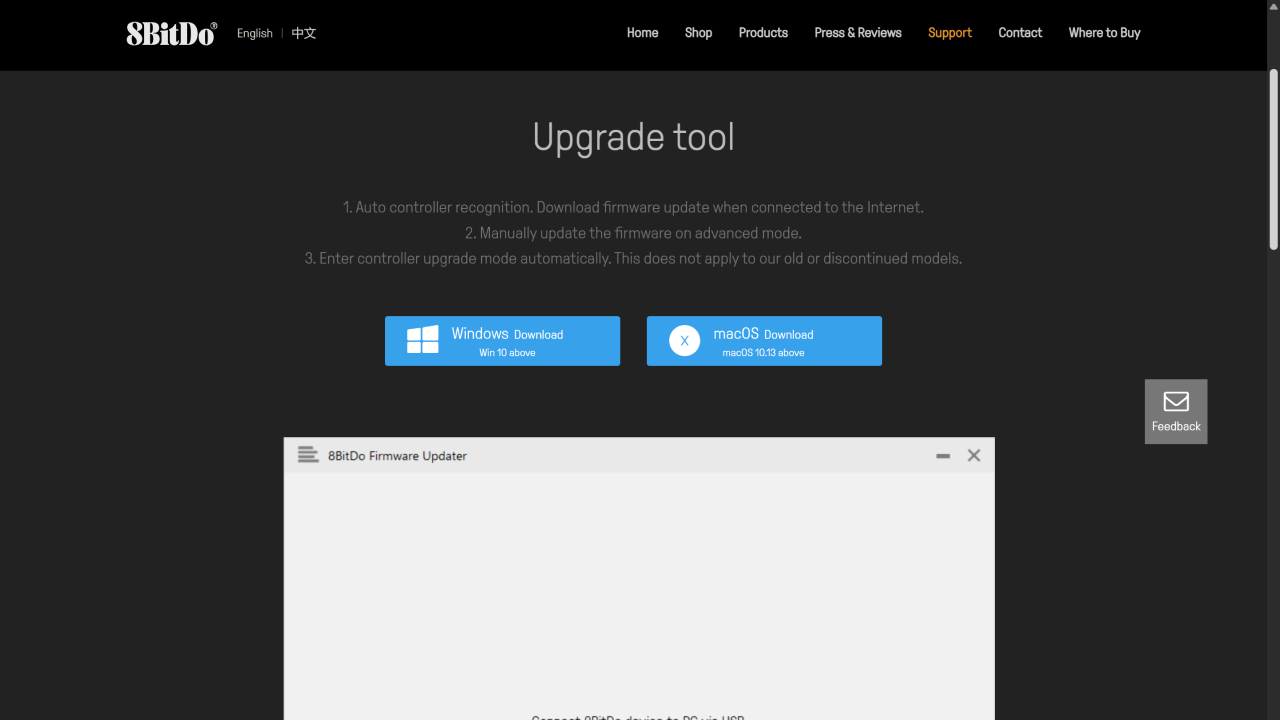Click the hamburger icon in Firmware Updater
Screen dimensions: 1280x720
(x=308, y=455)
